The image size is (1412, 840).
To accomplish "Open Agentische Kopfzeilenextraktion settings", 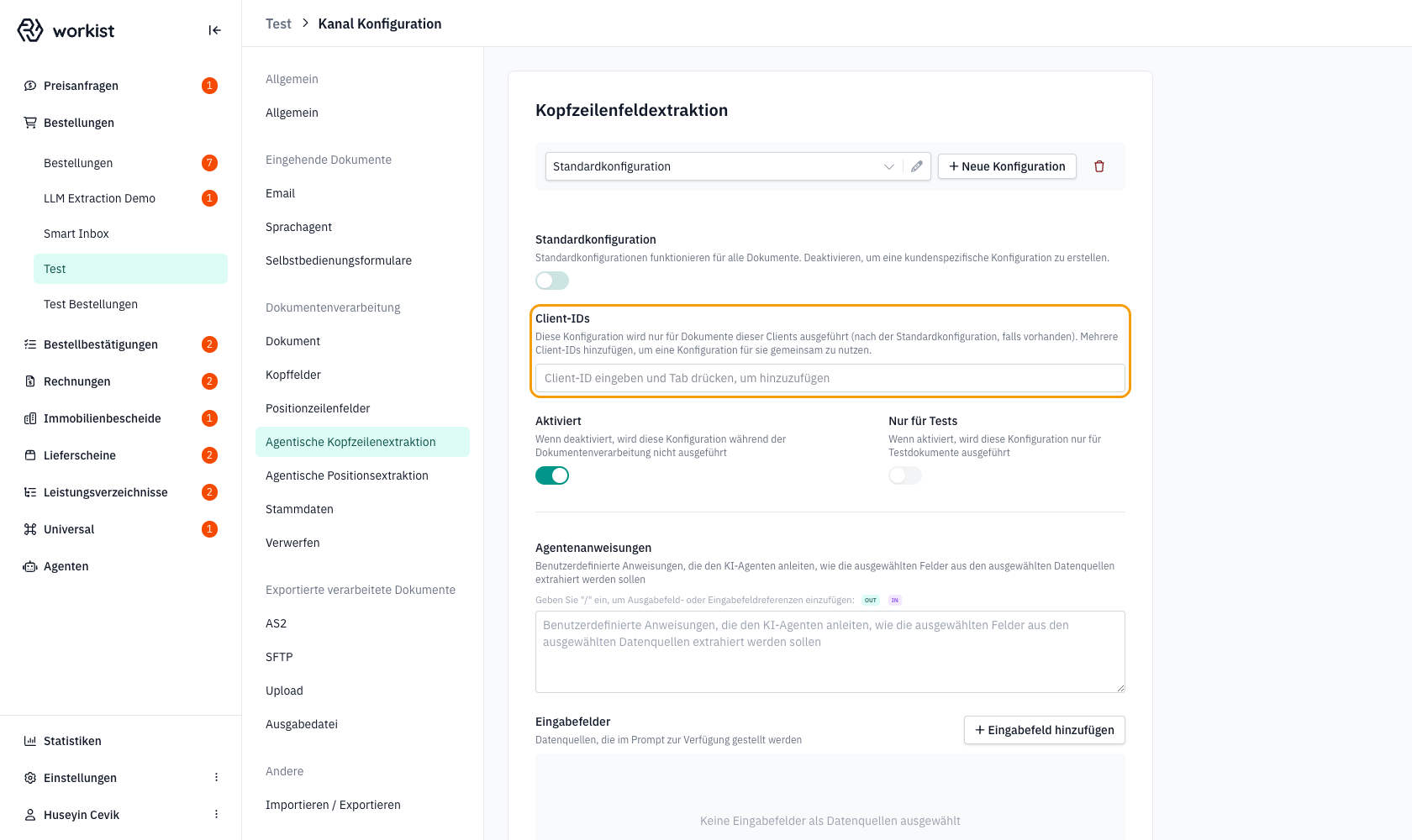I will point(362,442).
